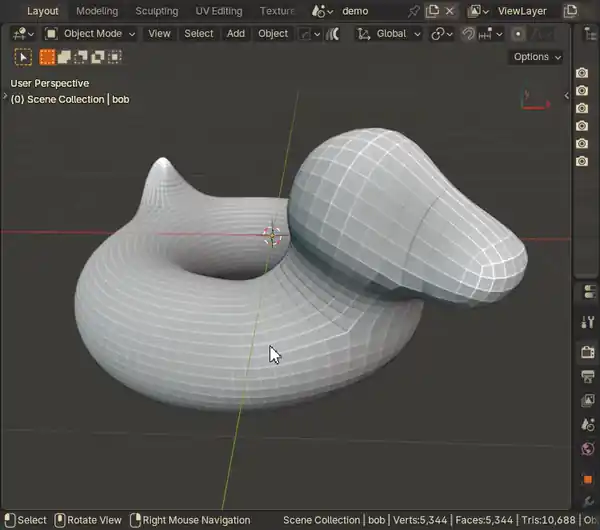600x530 pixels.
Task: Delete the demo scene with the X icon
Action: [450, 11]
